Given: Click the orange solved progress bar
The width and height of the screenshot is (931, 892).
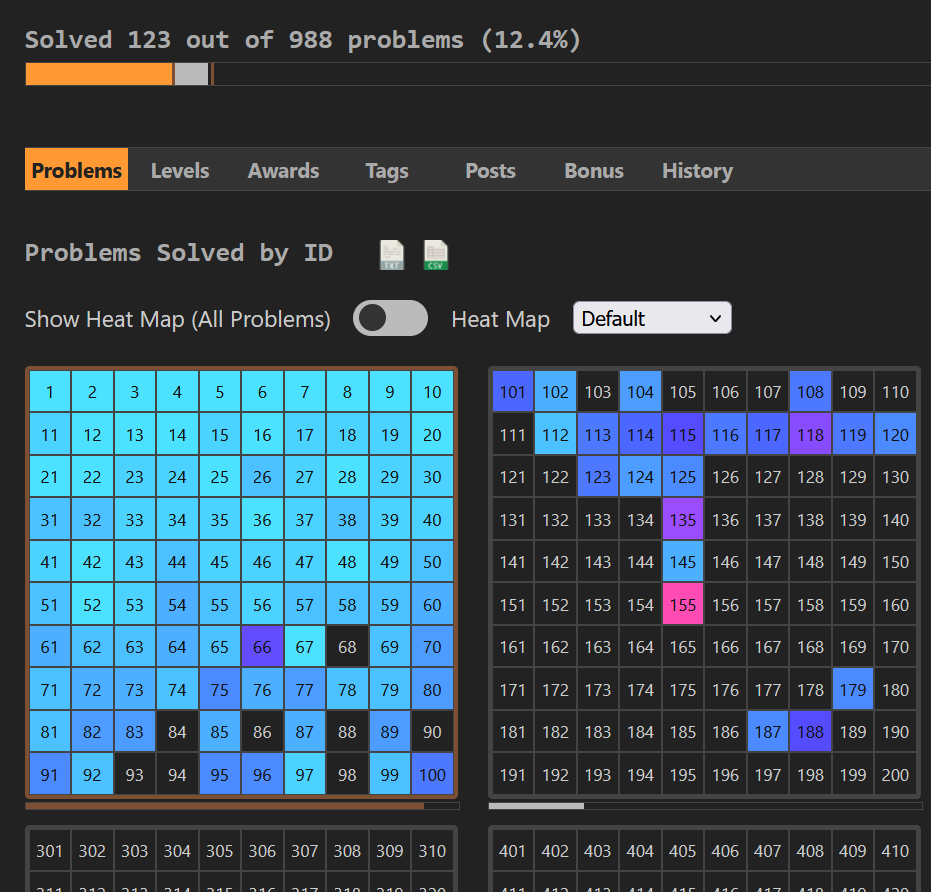Looking at the screenshot, I should pyautogui.click(x=99, y=74).
